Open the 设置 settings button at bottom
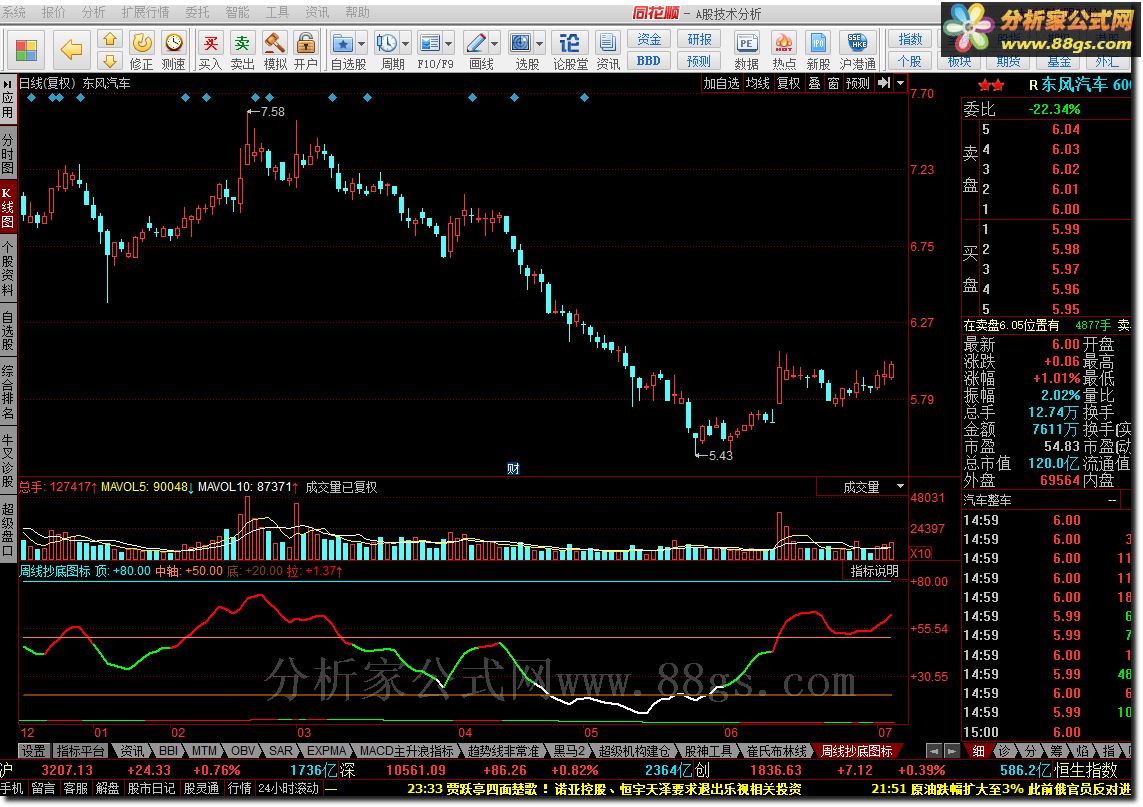 pyautogui.click(x=34, y=750)
